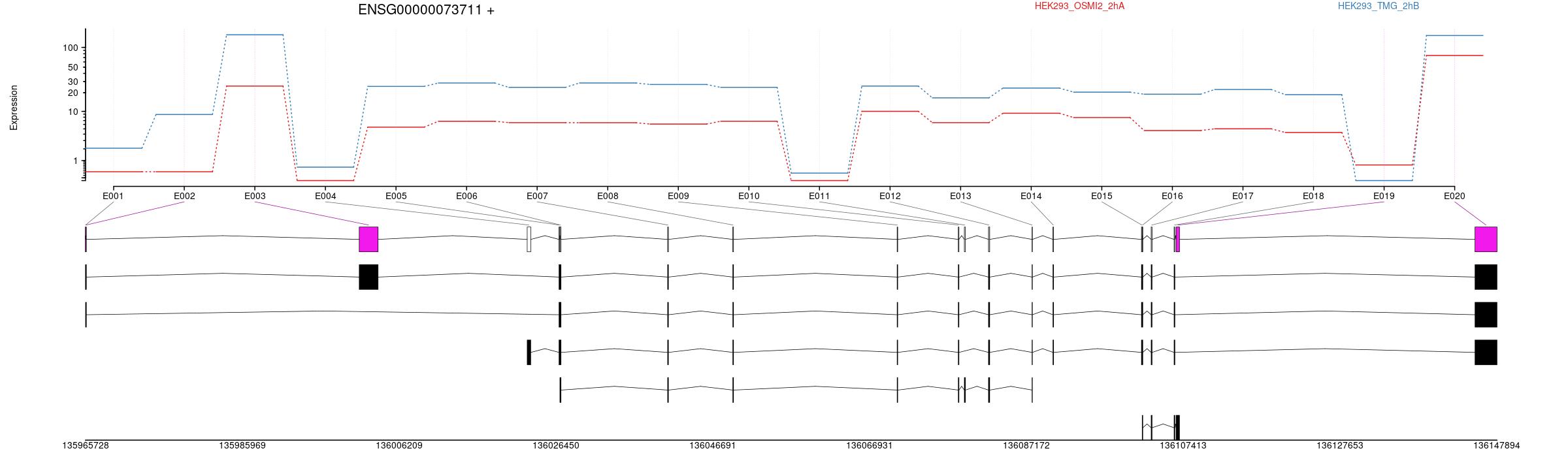Click exon label E009
Viewport: 1568px width, 457px height.
click(x=678, y=196)
